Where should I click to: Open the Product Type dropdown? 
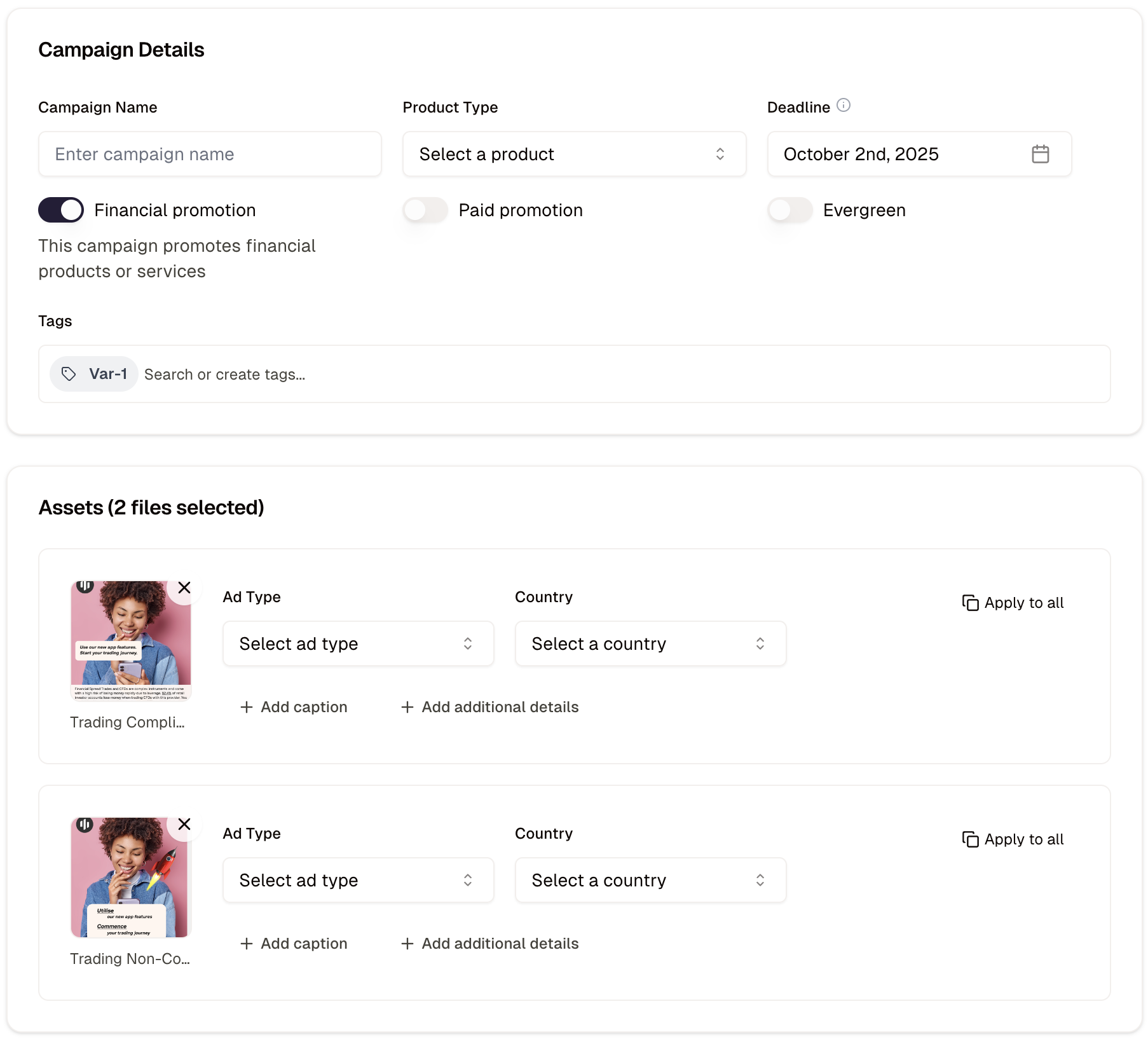(574, 154)
